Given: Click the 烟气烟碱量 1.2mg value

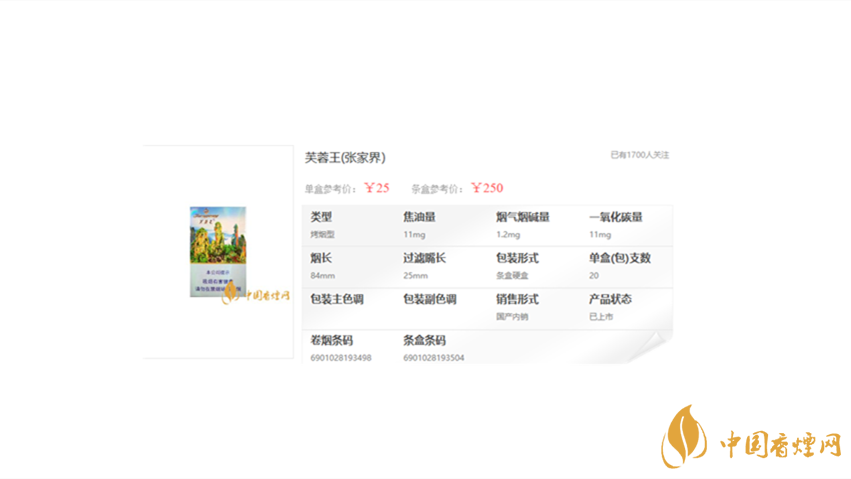Looking at the screenshot, I should pos(508,234).
